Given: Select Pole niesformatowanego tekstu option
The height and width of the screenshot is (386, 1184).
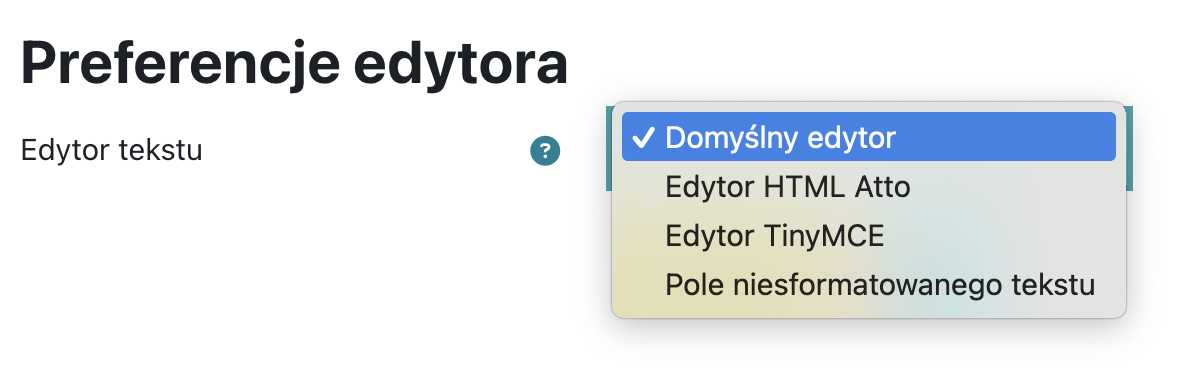Looking at the screenshot, I should click(868, 286).
